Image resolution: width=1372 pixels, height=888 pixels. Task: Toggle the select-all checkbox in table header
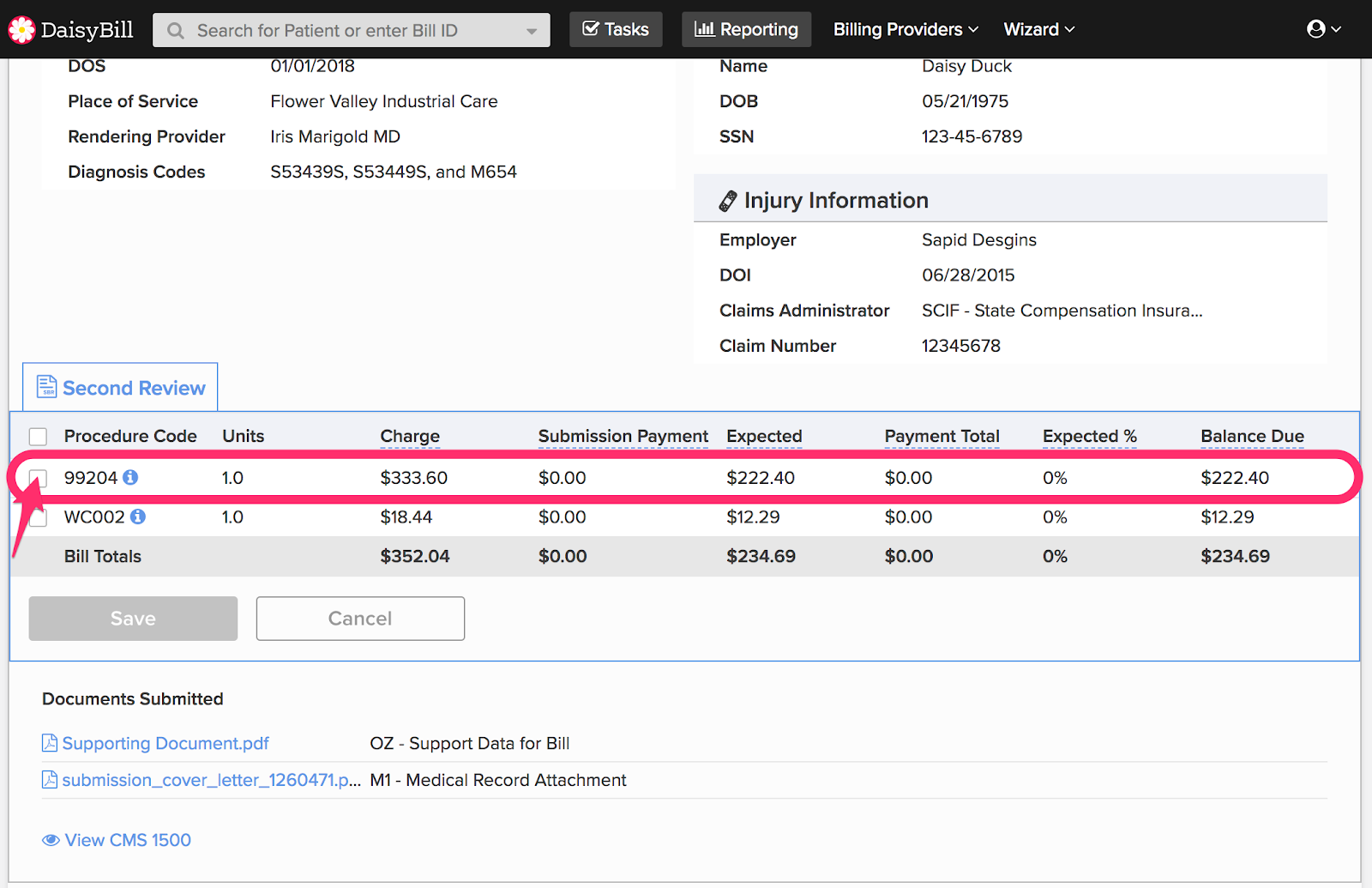(38, 437)
